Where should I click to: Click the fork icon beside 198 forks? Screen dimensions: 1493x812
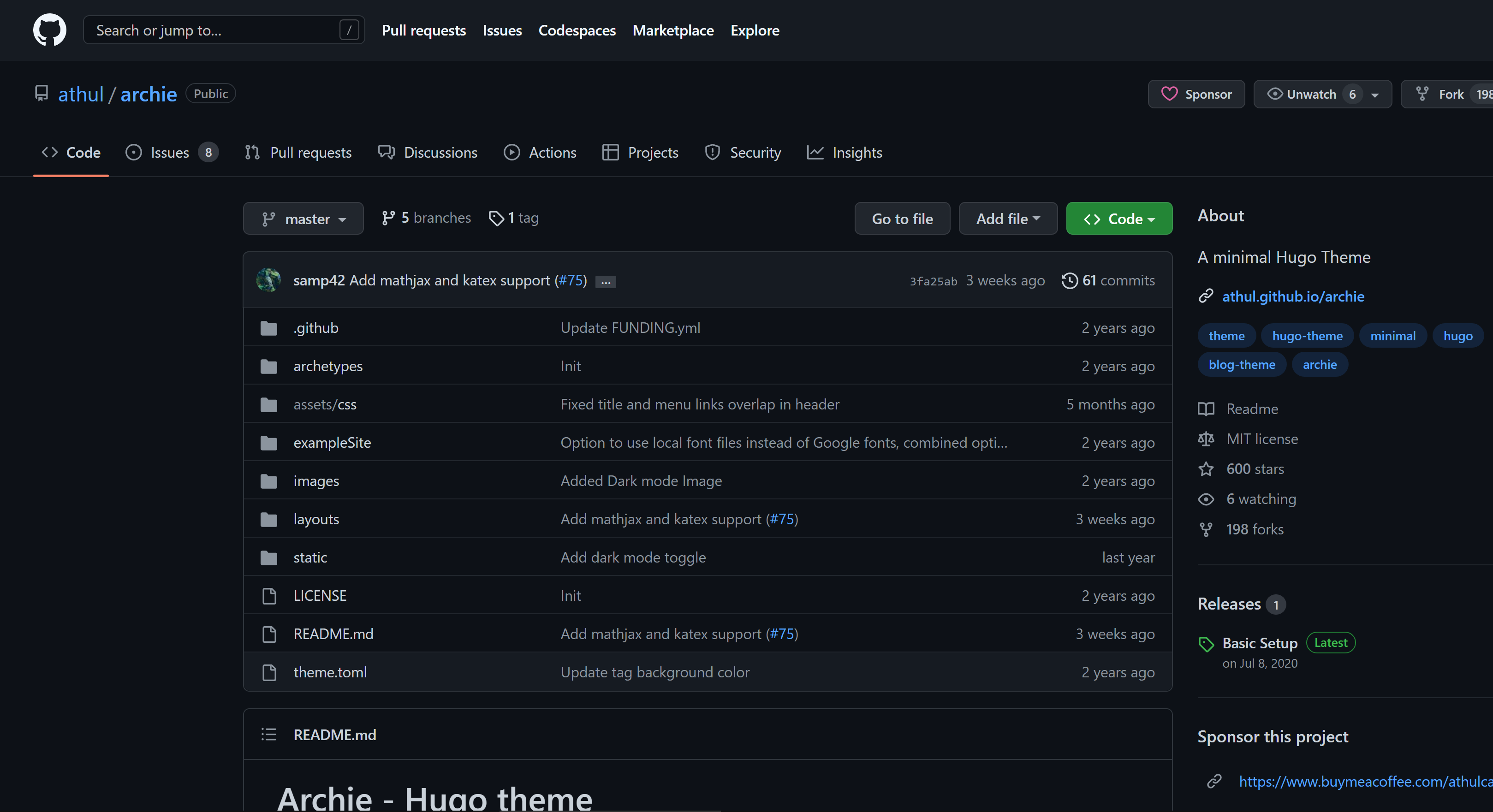click(1206, 529)
